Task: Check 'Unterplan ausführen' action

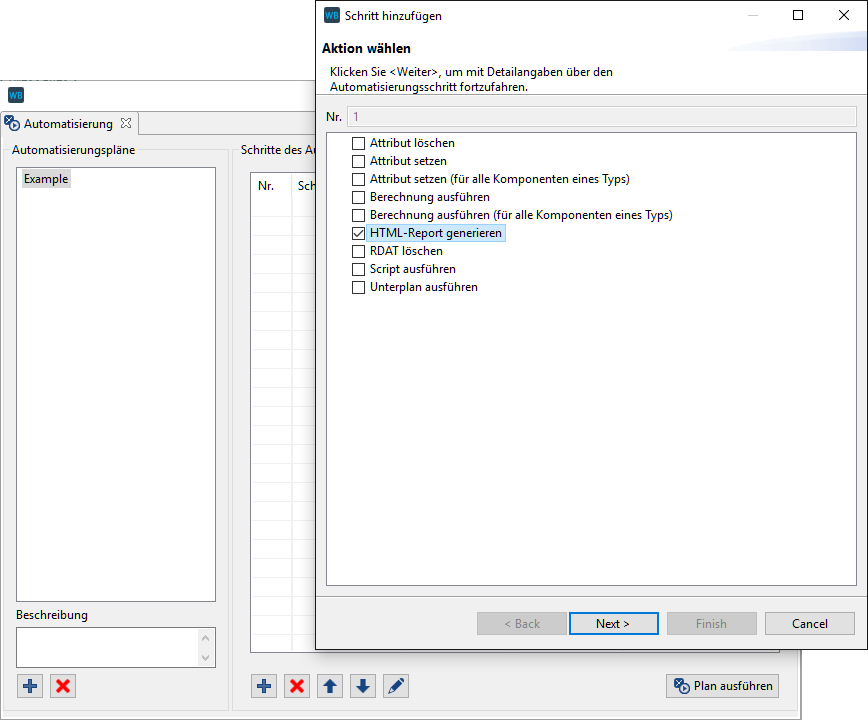Action: 359,288
